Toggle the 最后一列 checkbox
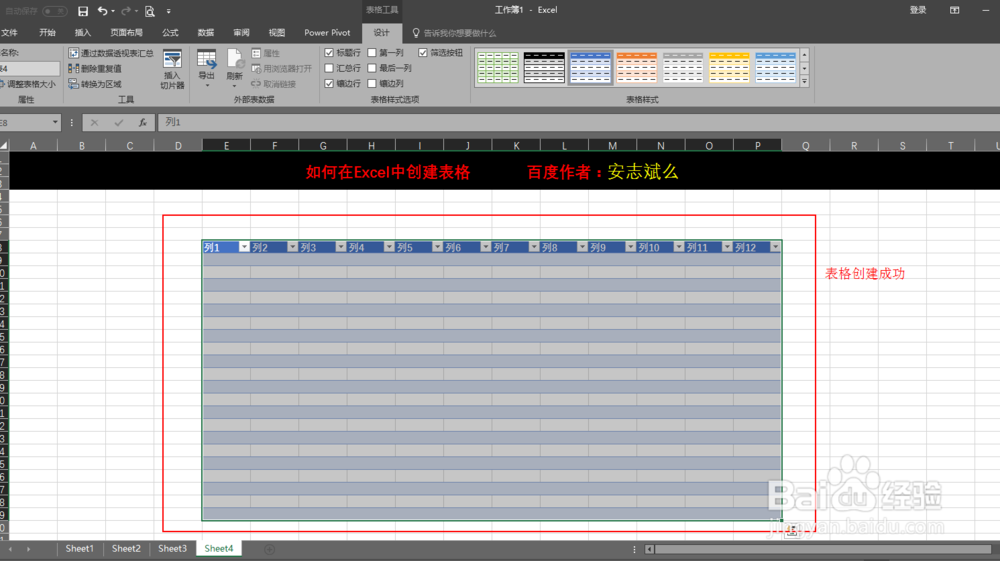The image size is (1000, 561). click(372, 68)
